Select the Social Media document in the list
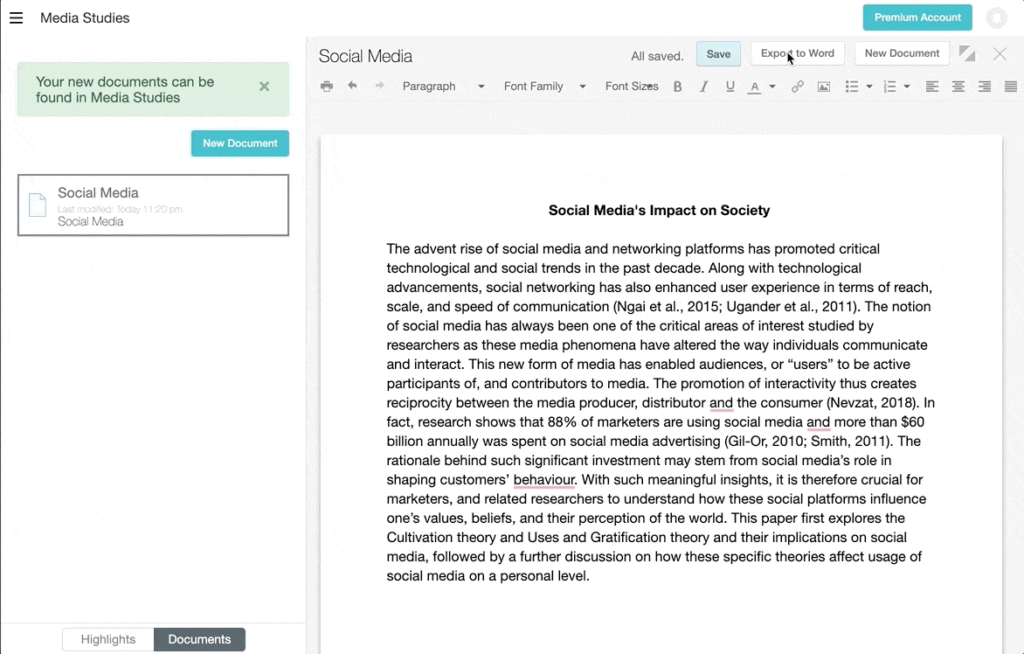1024x654 pixels. (x=153, y=205)
